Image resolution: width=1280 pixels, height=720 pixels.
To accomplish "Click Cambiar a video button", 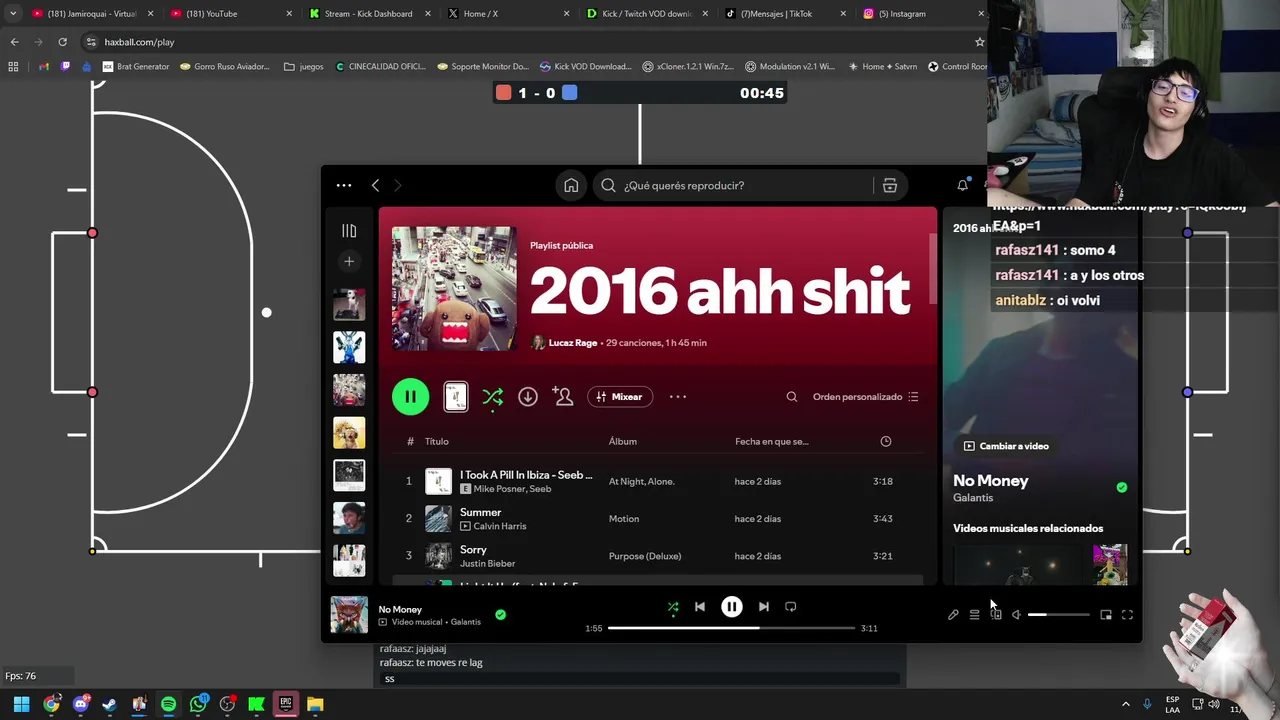I will [1005, 446].
